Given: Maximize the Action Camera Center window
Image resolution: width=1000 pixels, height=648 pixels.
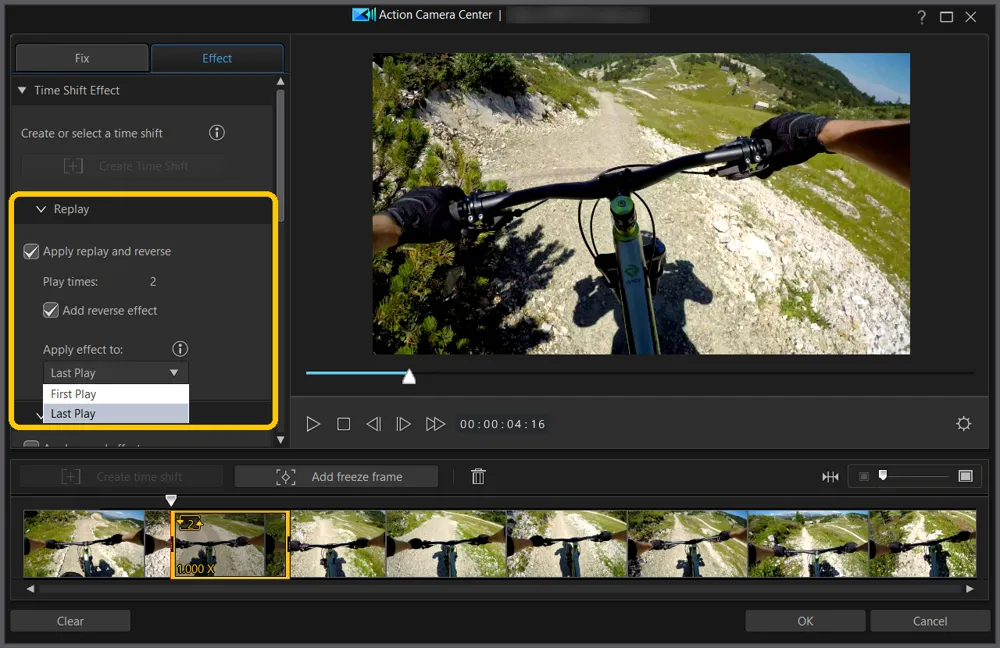Looking at the screenshot, I should (946, 17).
